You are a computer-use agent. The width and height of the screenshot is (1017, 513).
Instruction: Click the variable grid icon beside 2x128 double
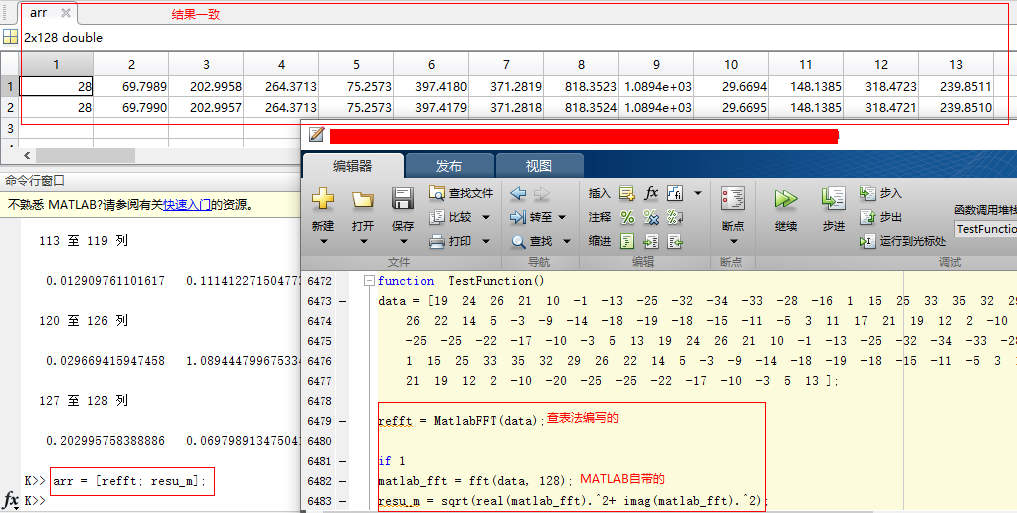pos(10,37)
